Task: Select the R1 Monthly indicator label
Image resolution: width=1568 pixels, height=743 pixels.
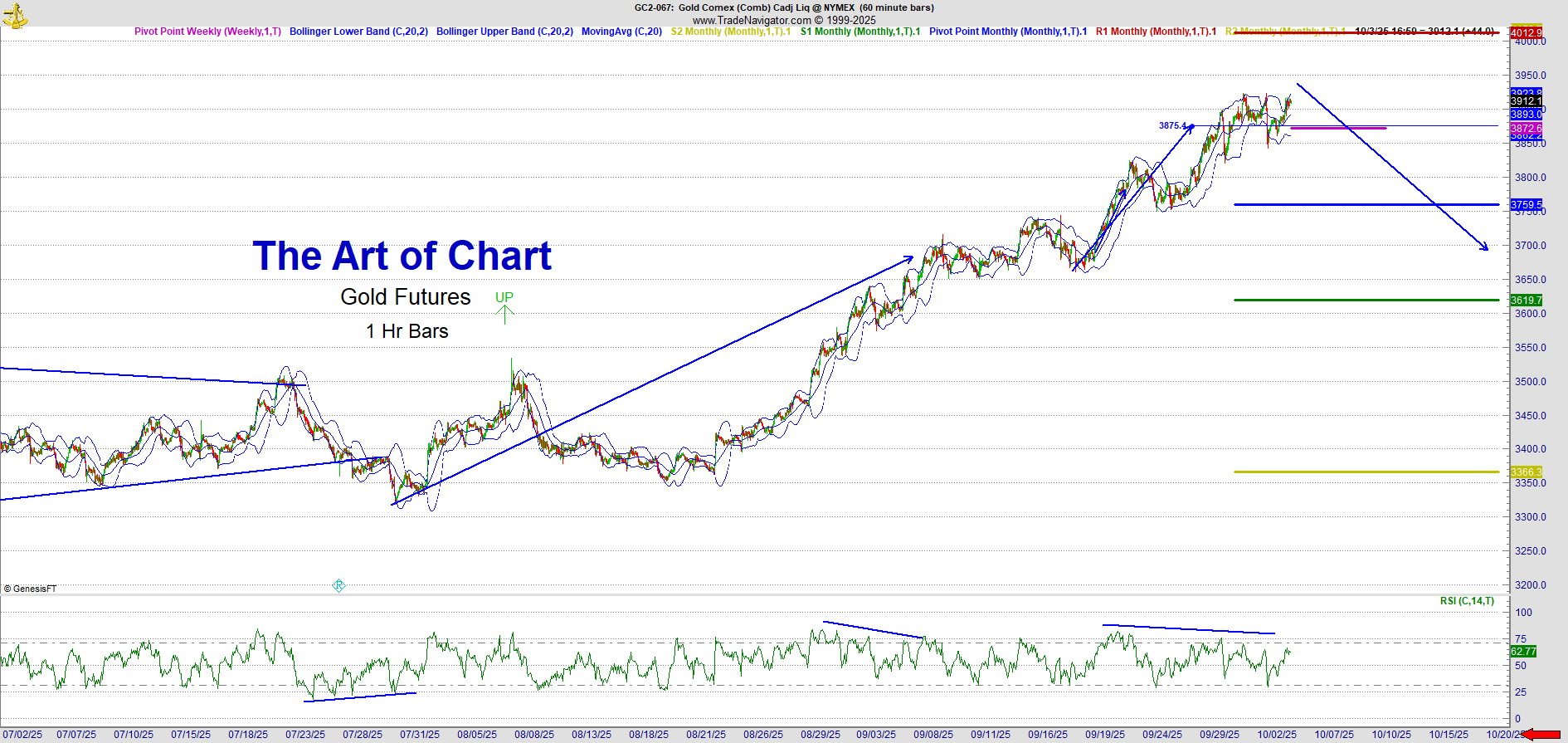Action: 1156,32
